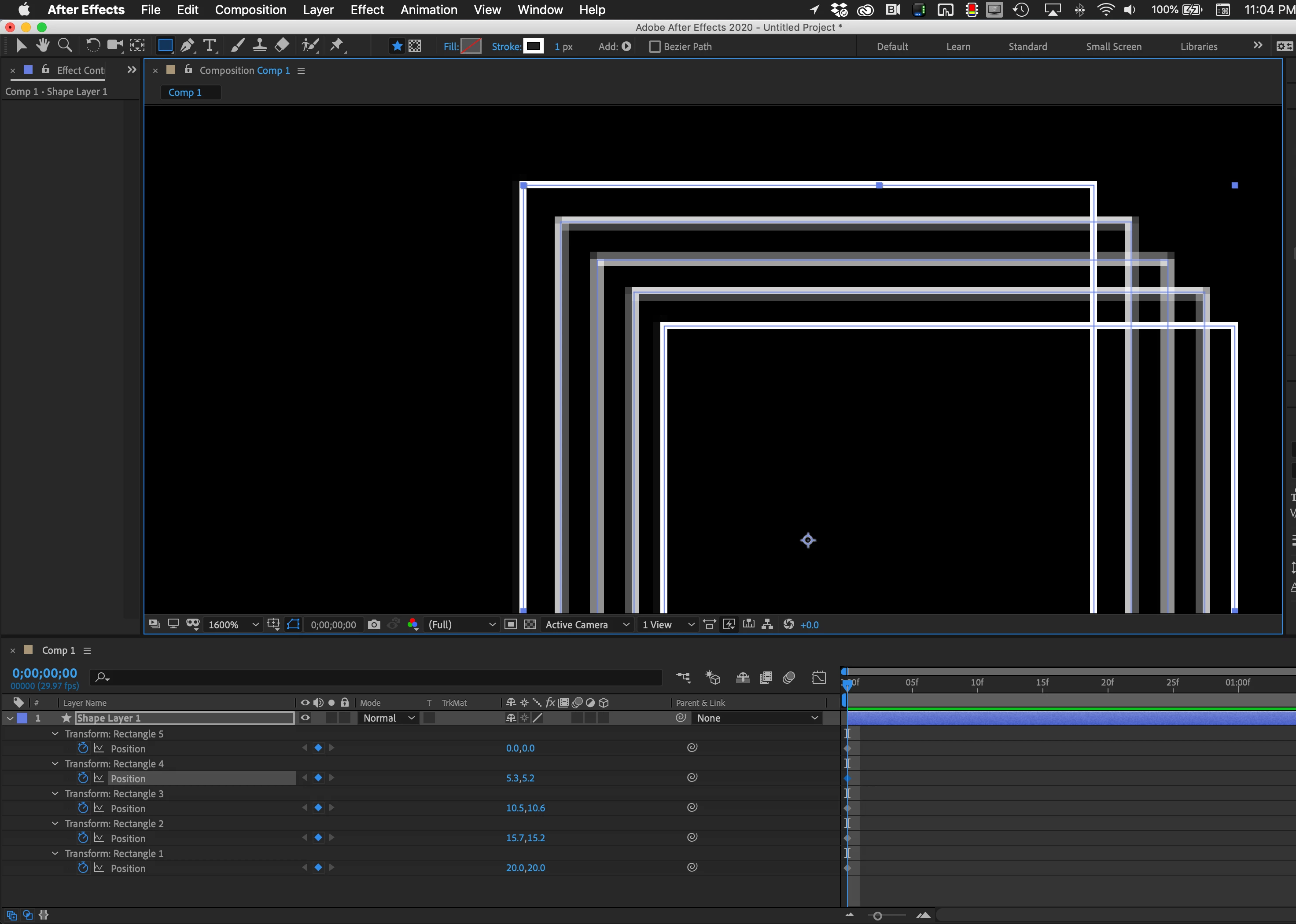
Task: Select the Zoom magnifier tool
Action: [x=65, y=45]
